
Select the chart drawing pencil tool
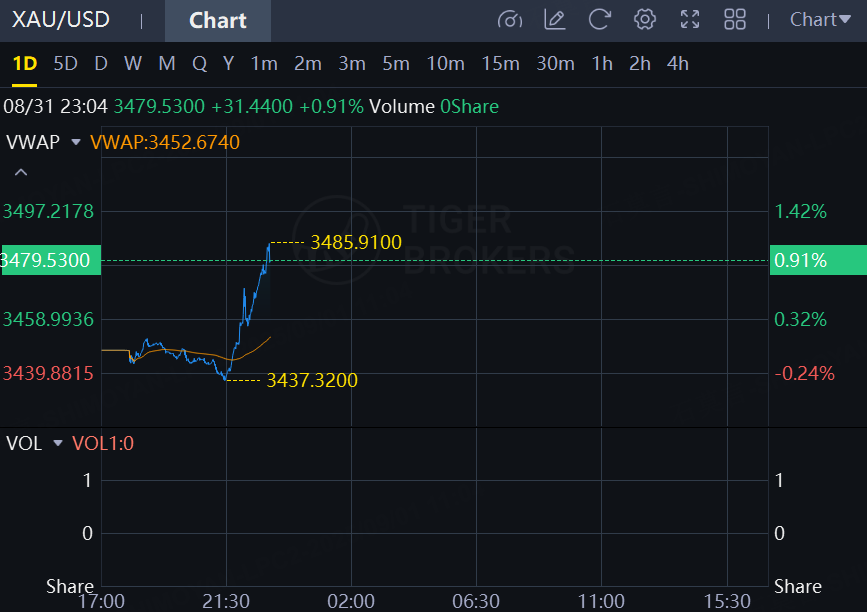(x=555, y=19)
